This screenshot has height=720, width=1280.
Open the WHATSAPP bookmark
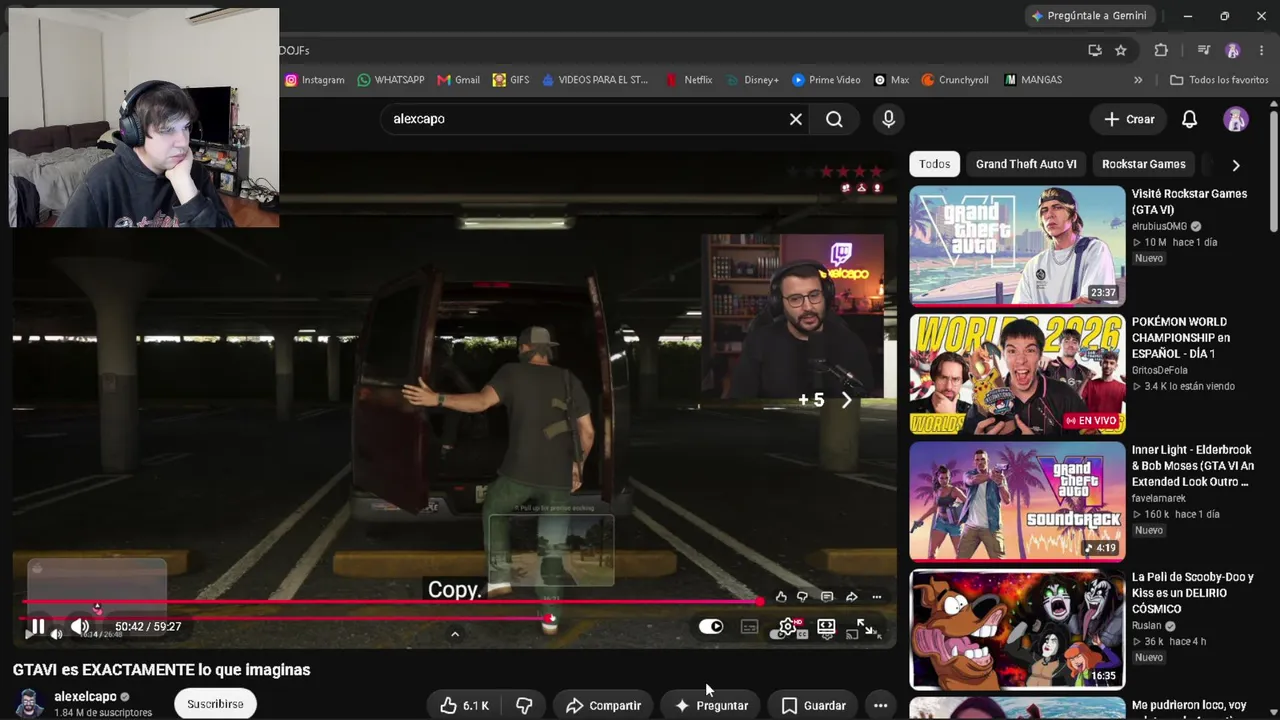tap(391, 80)
